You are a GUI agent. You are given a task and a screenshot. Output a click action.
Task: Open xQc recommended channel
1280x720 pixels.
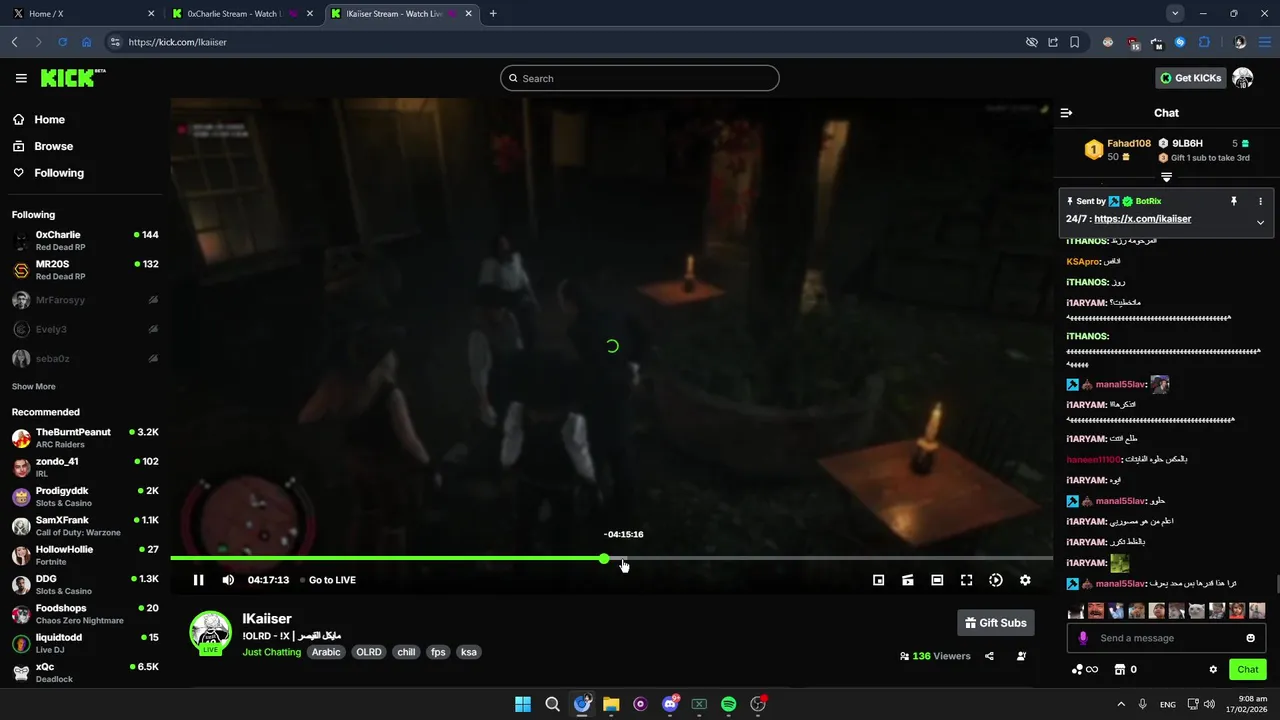pyautogui.click(x=85, y=673)
